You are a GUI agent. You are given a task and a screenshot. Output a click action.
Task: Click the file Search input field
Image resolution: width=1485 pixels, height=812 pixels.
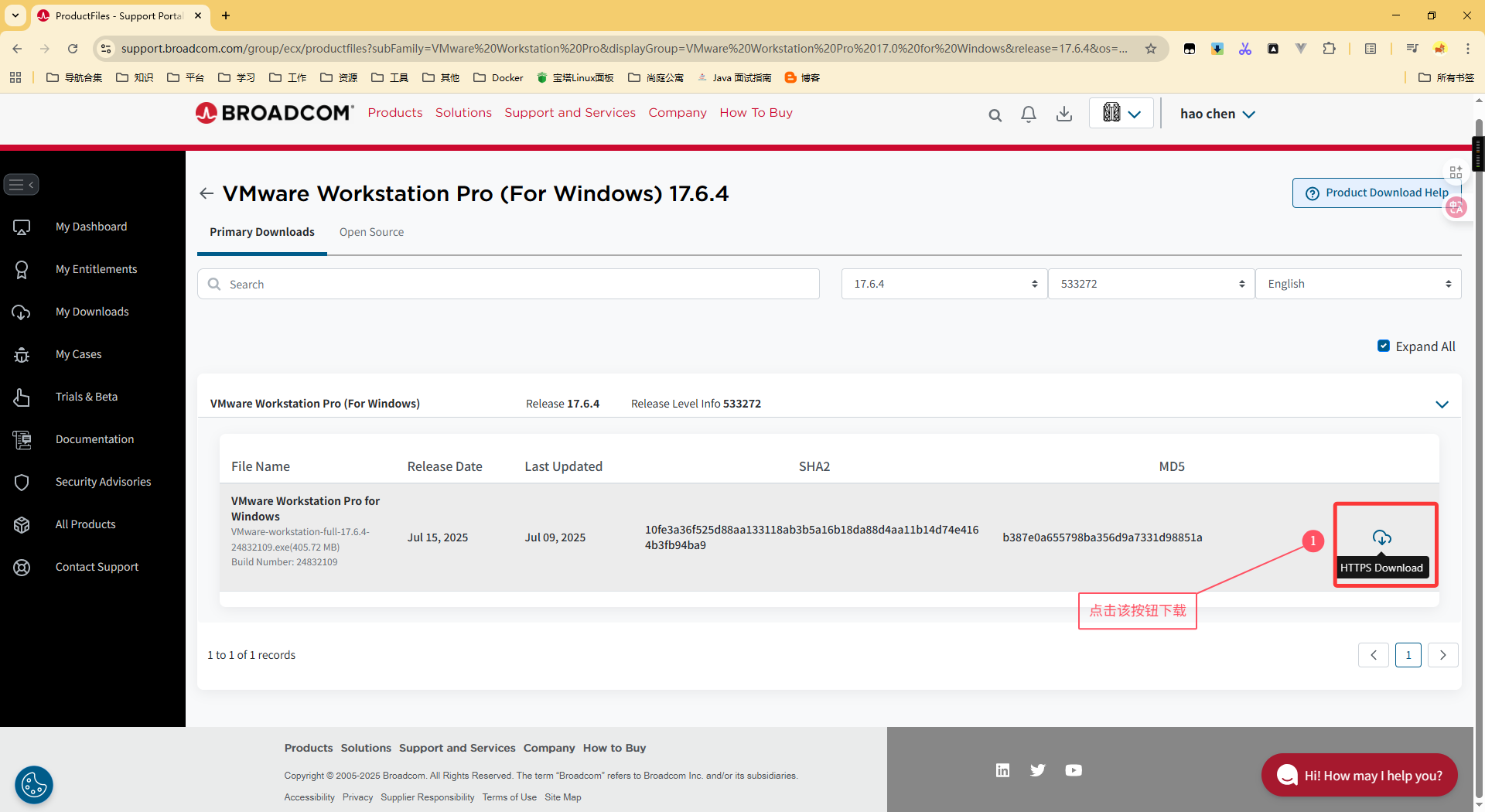coord(509,284)
